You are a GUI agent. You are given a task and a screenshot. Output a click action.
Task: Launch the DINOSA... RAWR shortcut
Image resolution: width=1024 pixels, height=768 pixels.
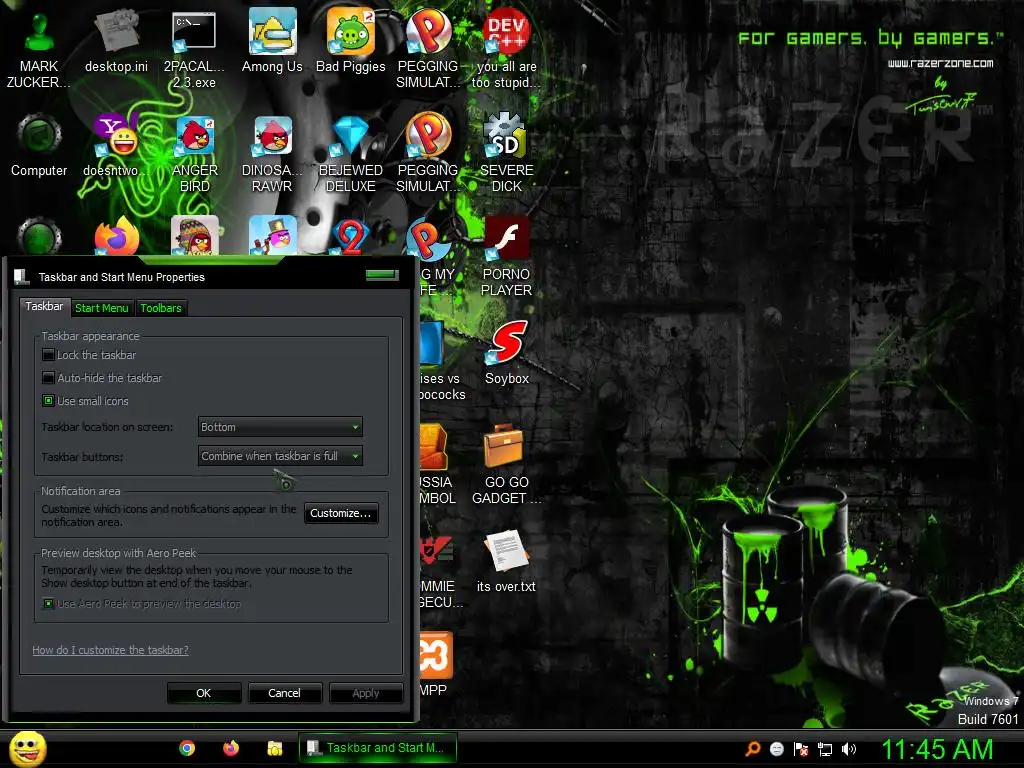[272, 155]
